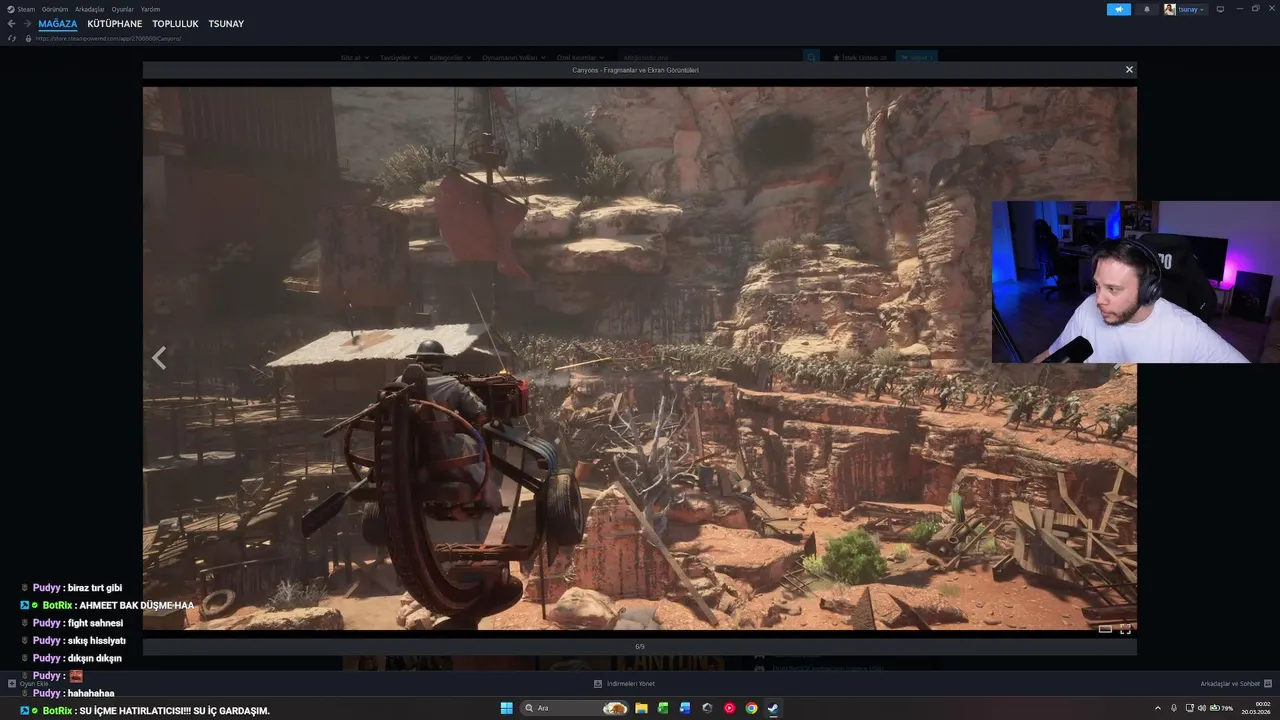Open the grey hexagon app in taskbar
Viewport: 1280px width, 720px height.
point(707,708)
